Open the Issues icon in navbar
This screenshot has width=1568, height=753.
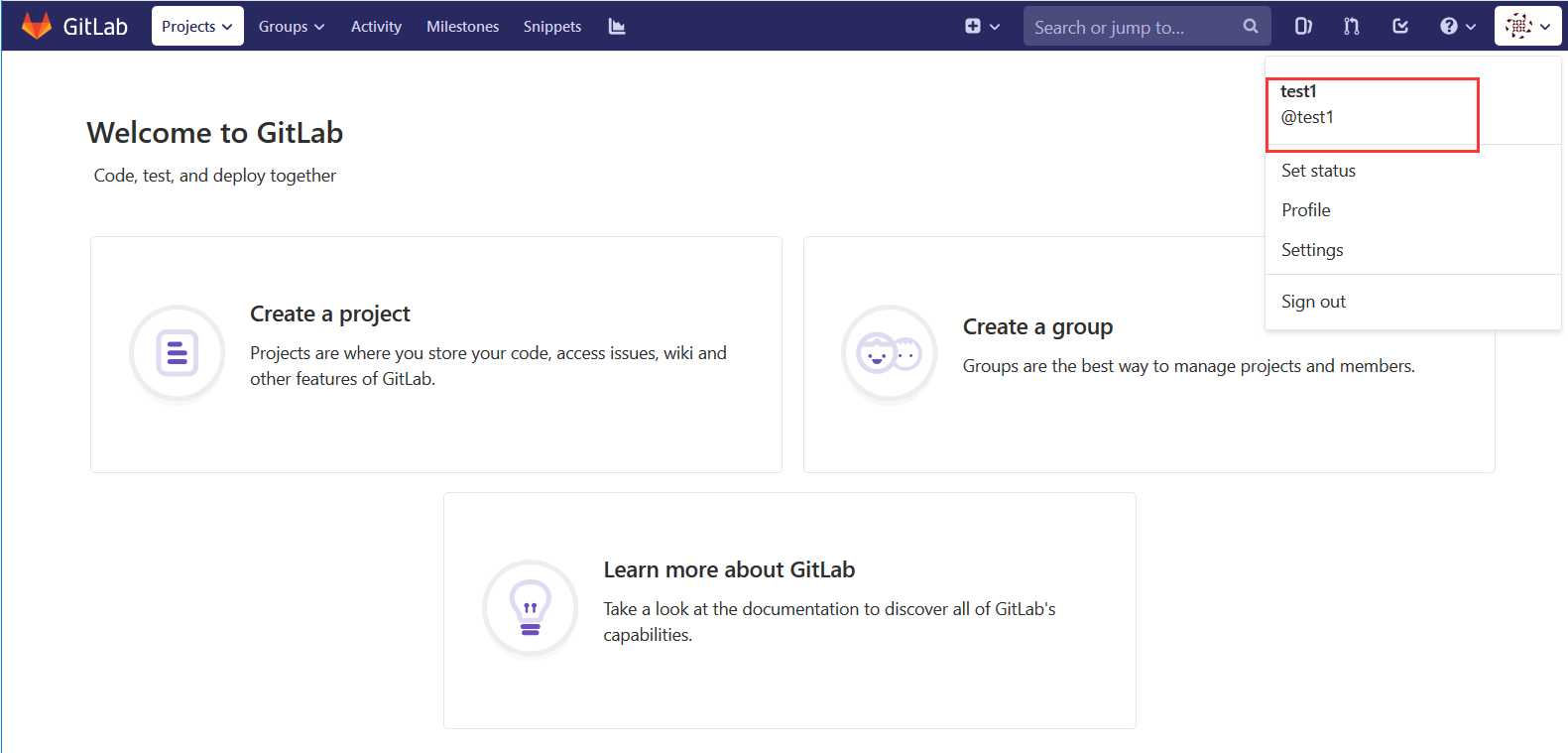pos(1303,26)
